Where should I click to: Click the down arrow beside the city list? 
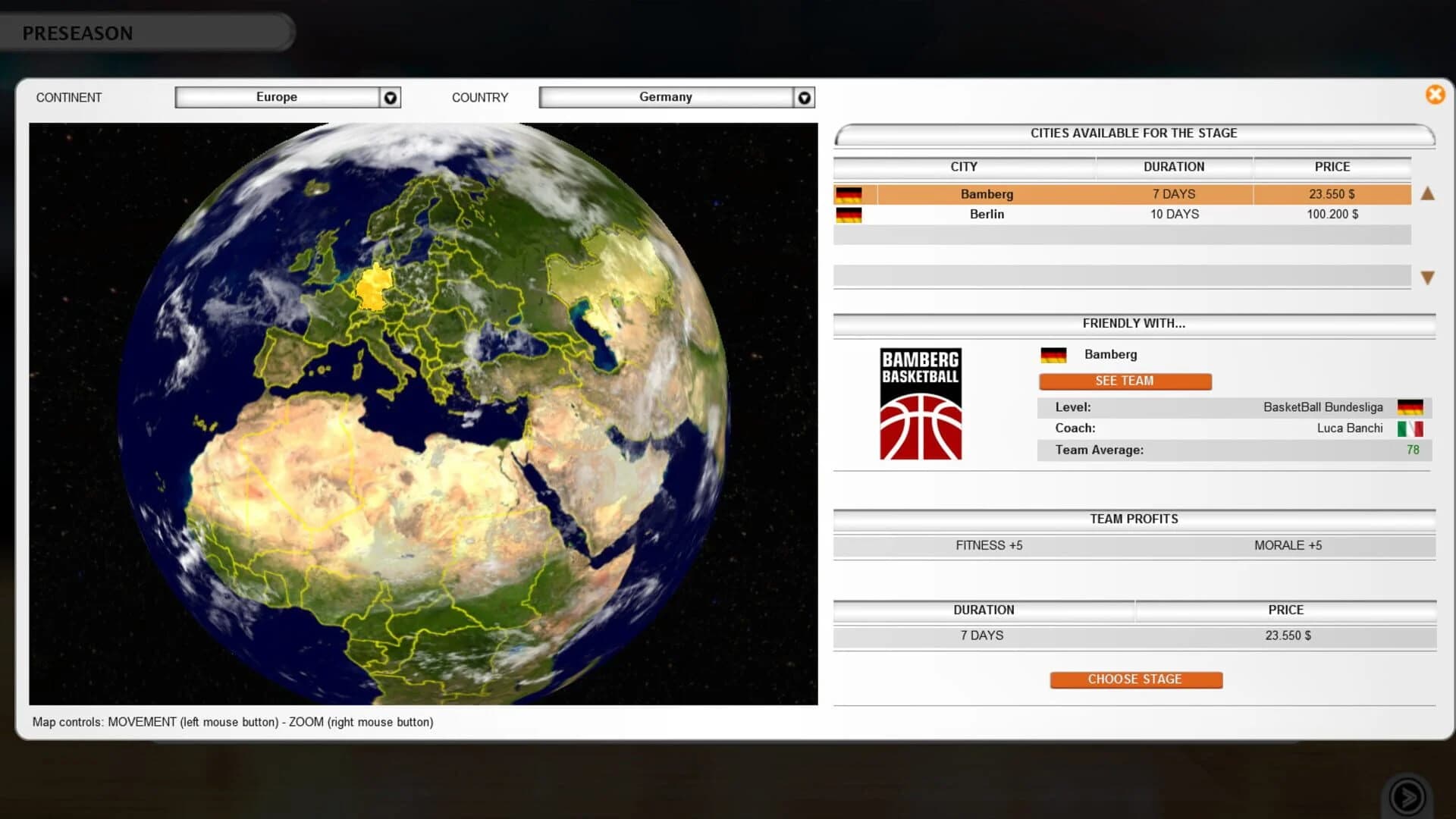click(x=1426, y=276)
